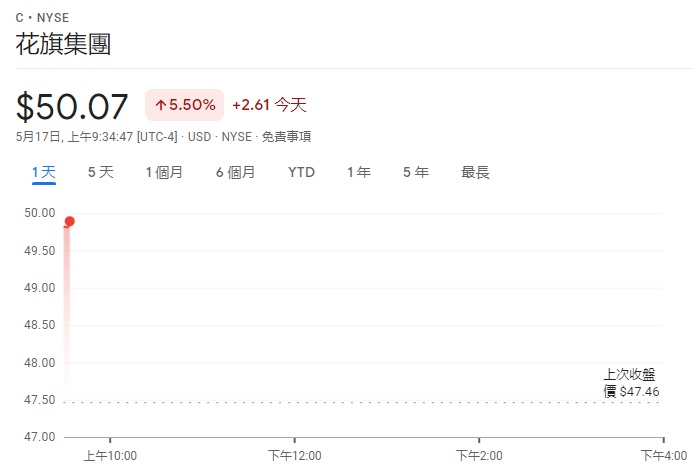Click the 上午10:00 axis label

click(110, 456)
